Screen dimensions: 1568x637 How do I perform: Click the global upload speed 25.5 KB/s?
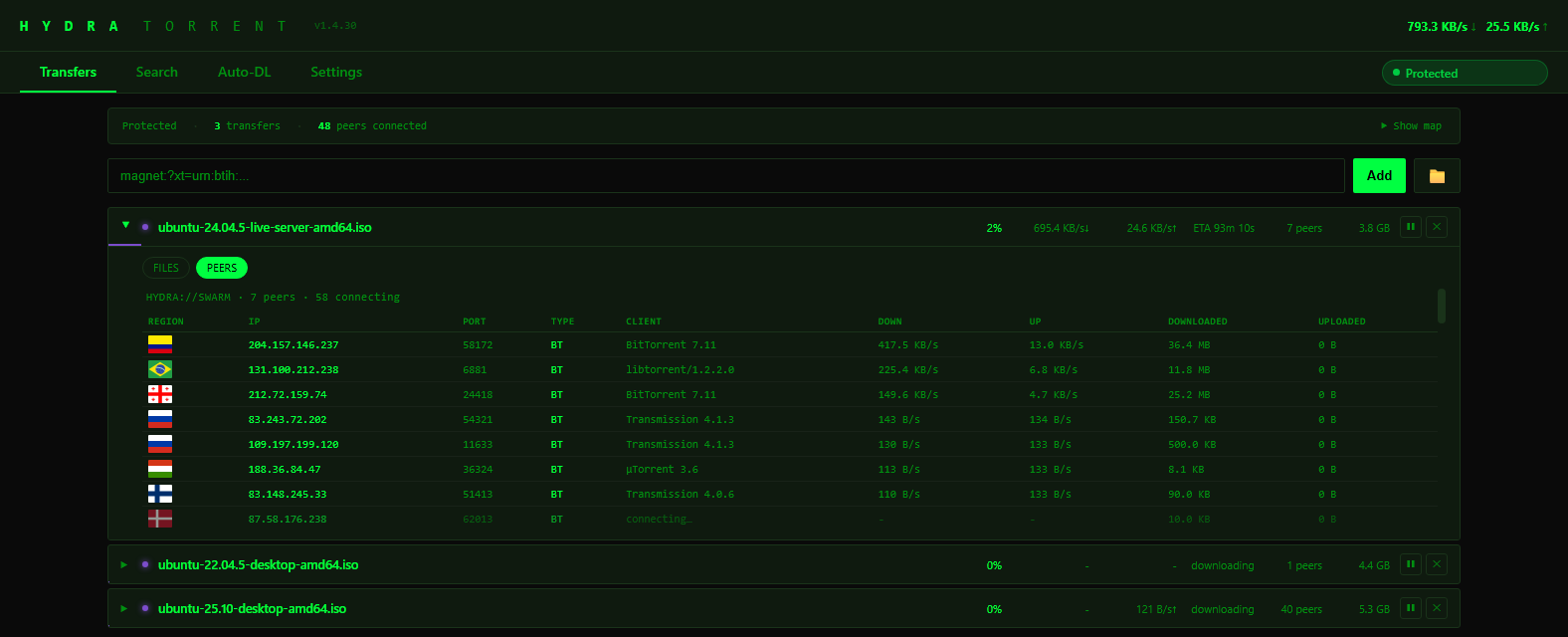pyautogui.click(x=1517, y=27)
